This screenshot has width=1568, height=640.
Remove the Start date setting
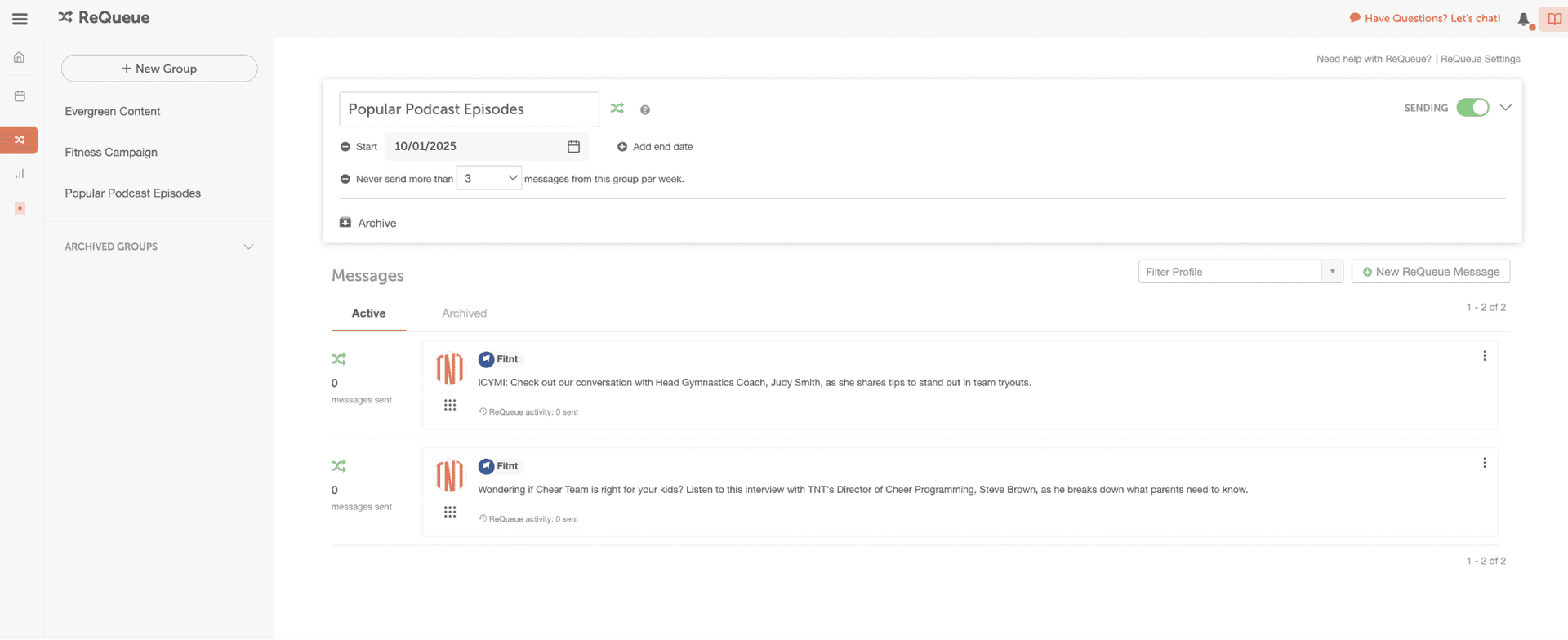pos(345,147)
